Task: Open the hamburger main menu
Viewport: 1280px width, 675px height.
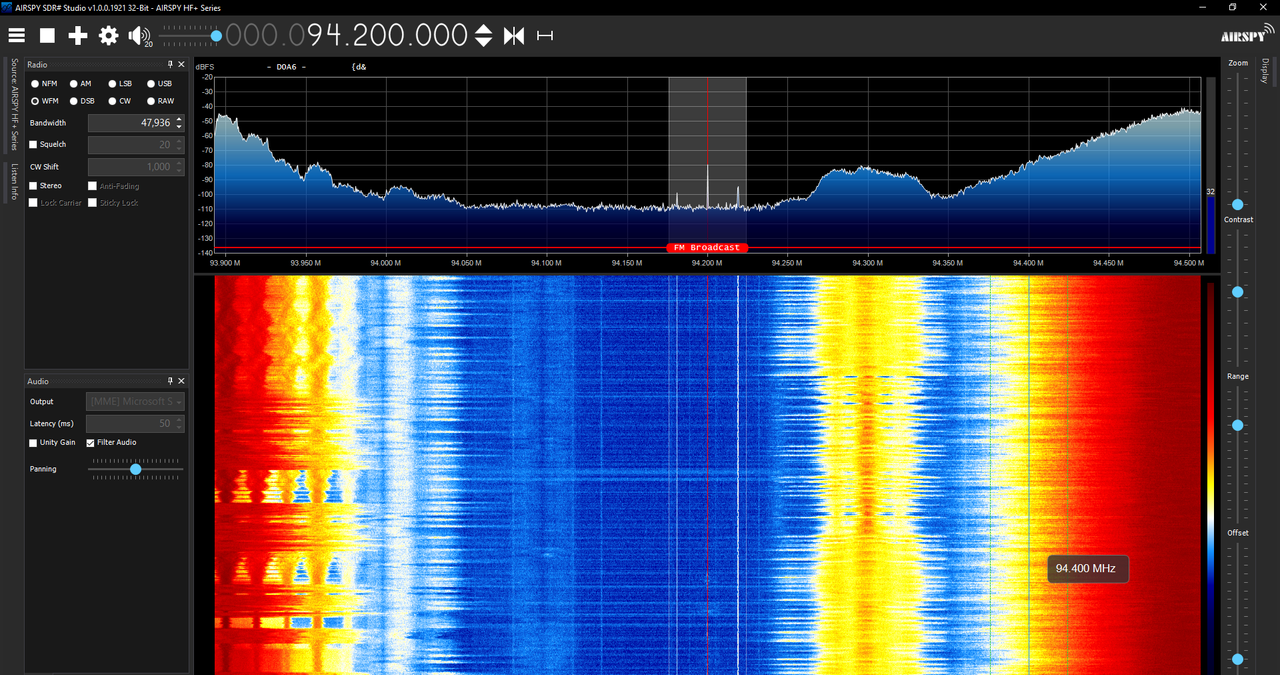Action: coord(16,36)
